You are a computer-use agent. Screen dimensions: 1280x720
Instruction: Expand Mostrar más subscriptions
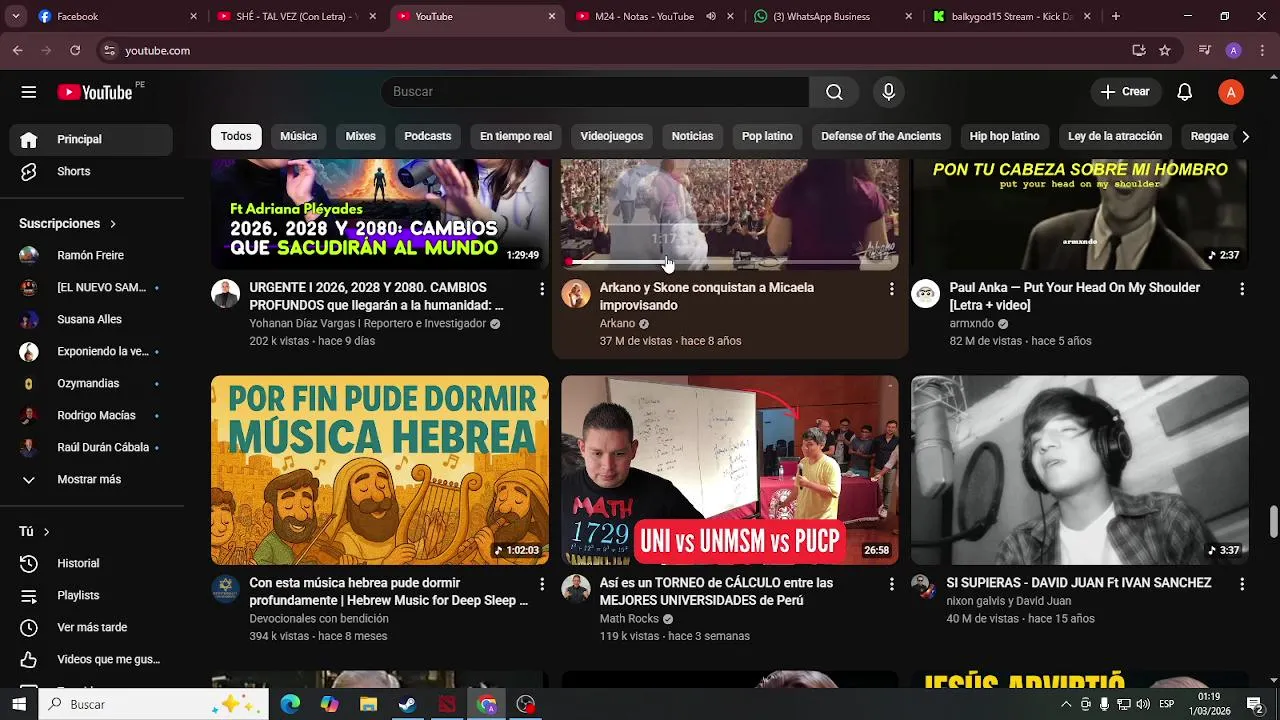coord(91,479)
